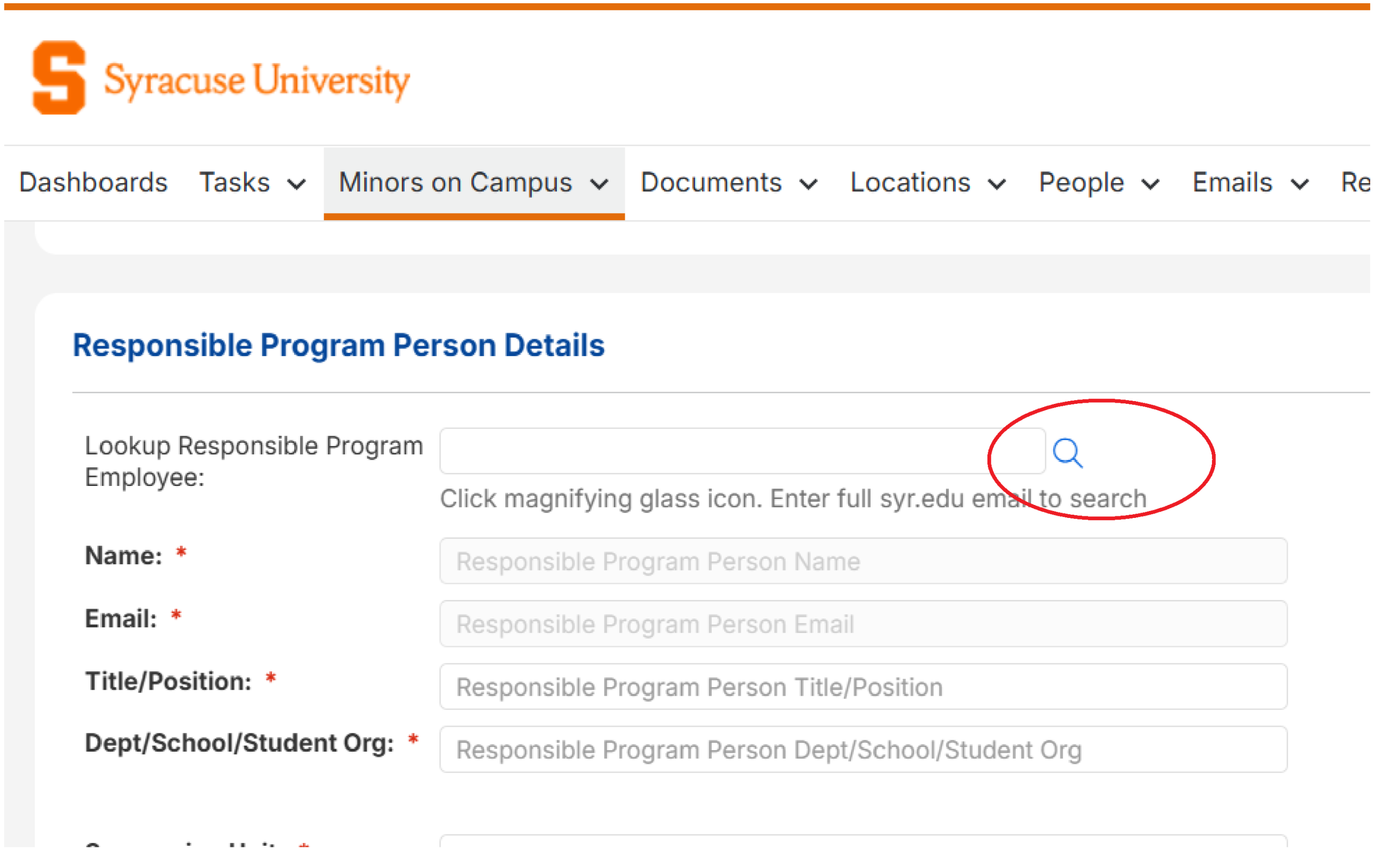The height and width of the screenshot is (868, 1392).
Task: Click the Tasks menu chevron arrow
Action: [296, 184]
